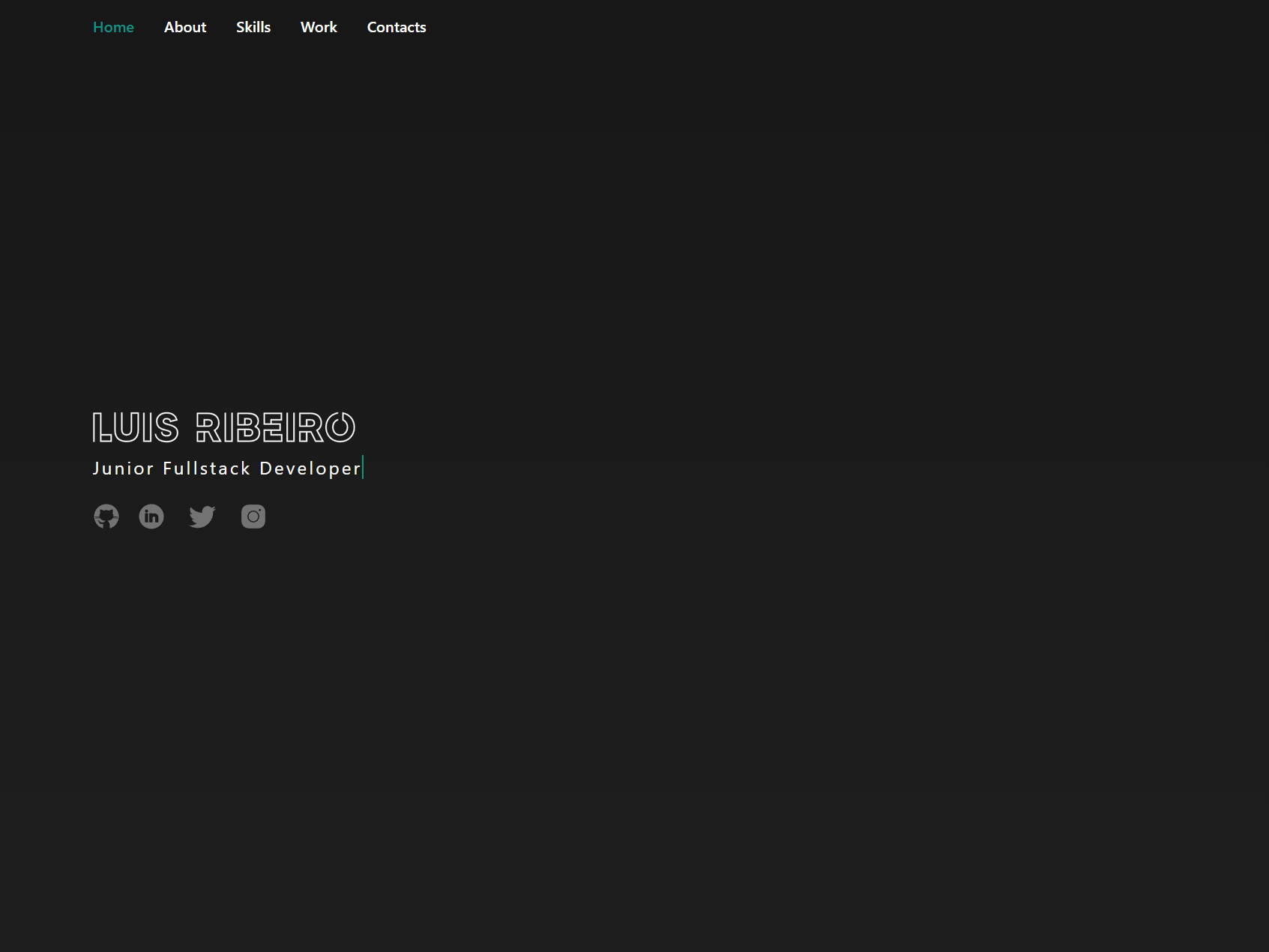Open the Instagram camera icon
1269x952 pixels.
point(253,516)
